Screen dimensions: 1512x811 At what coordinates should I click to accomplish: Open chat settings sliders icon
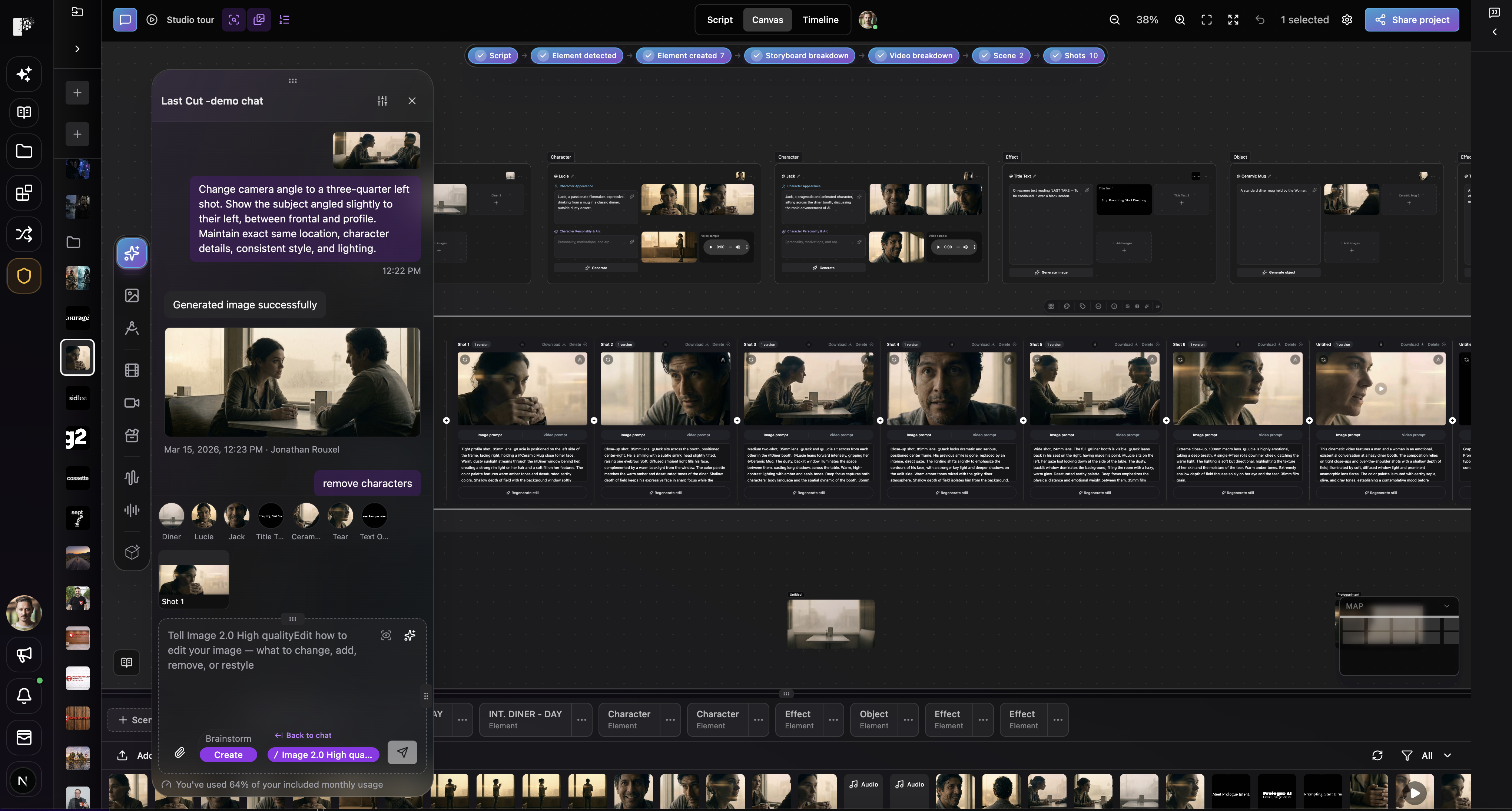click(x=382, y=101)
